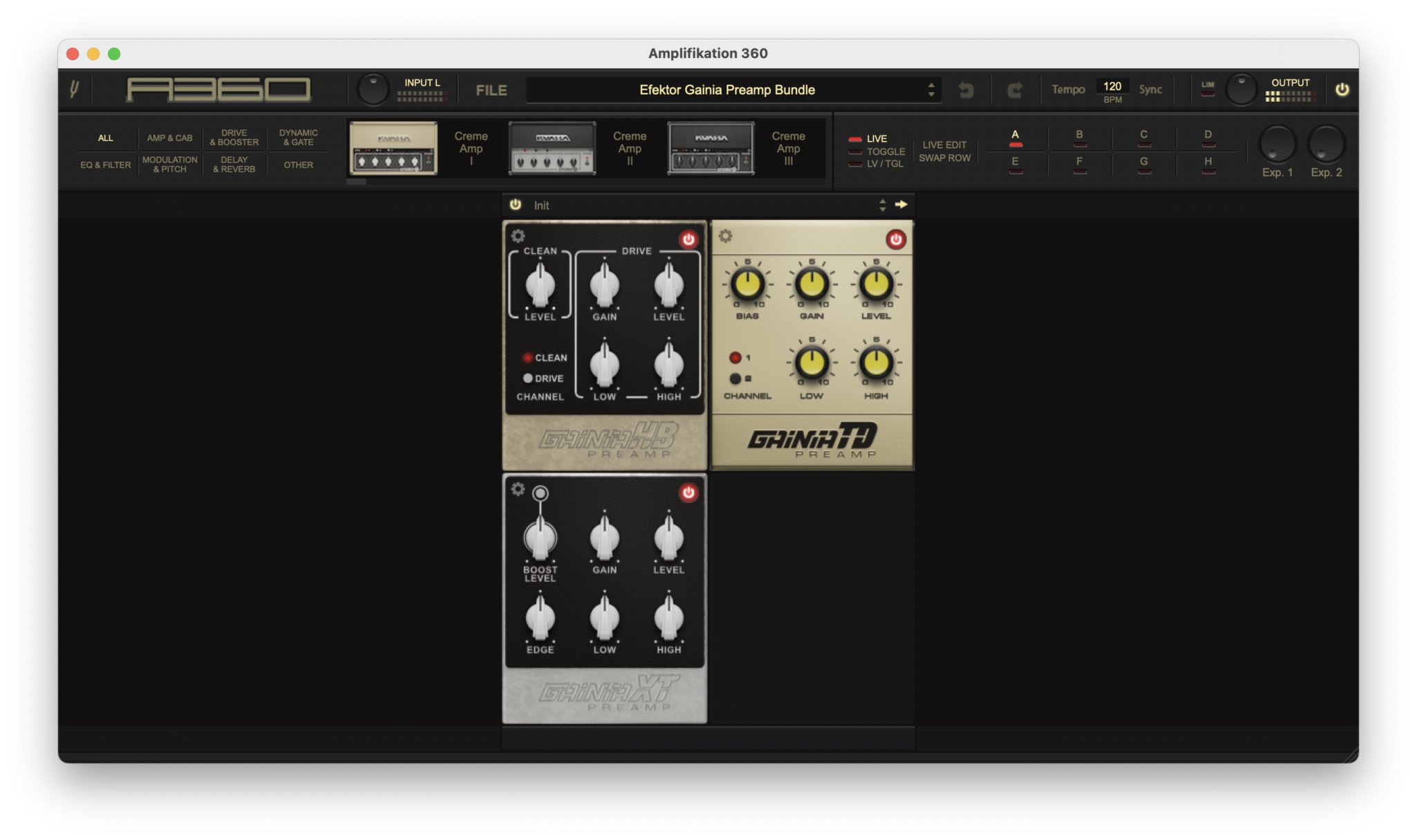This screenshot has height=840, width=1417.
Task: Click the LIVE EDIT button
Action: coord(944,145)
